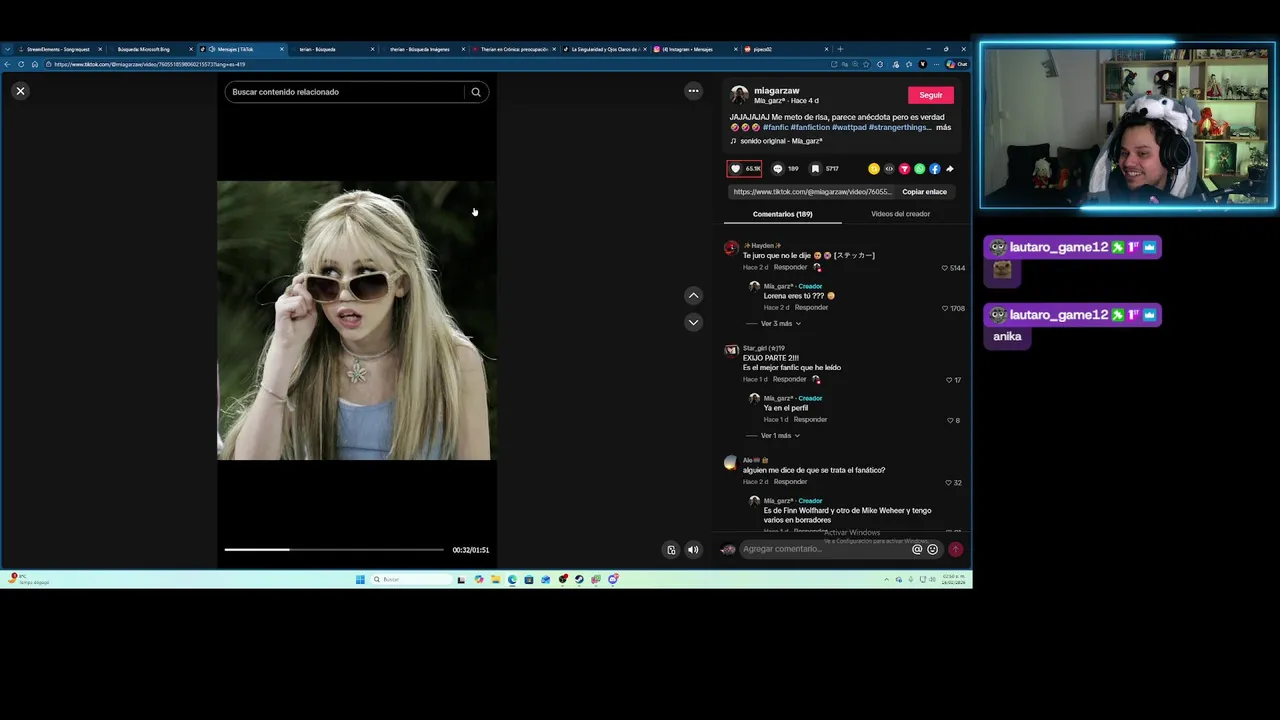Viewport: 1280px width, 720px height.
Task: Switch to Comentarios (189) tab
Action: coord(782,214)
